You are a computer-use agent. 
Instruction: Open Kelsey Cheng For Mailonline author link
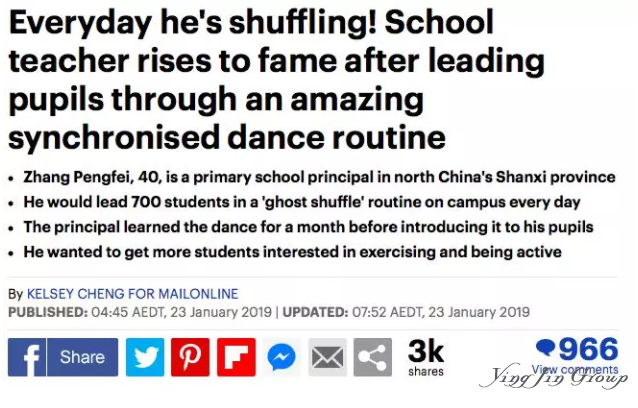coord(133,294)
